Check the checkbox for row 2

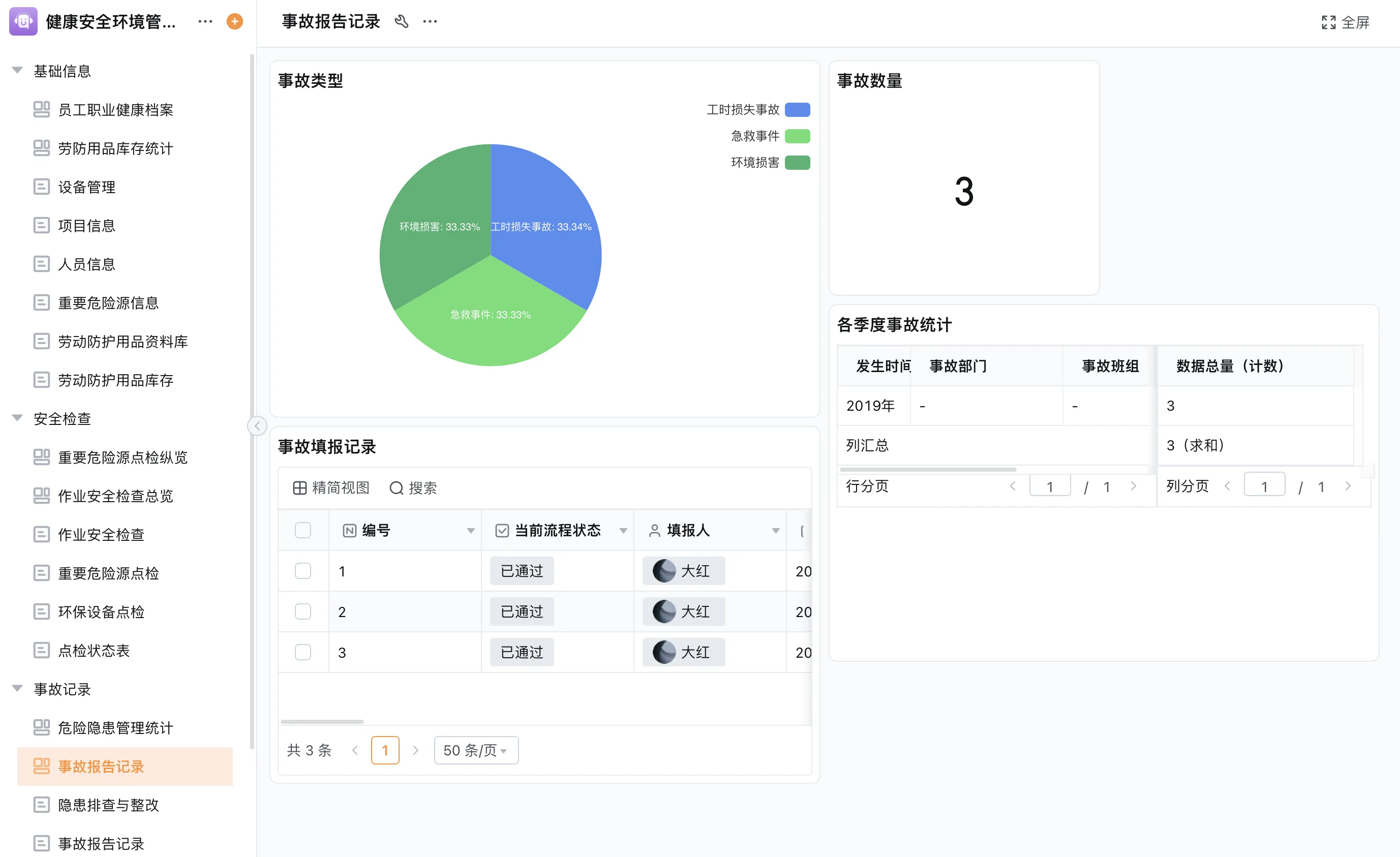coord(303,611)
